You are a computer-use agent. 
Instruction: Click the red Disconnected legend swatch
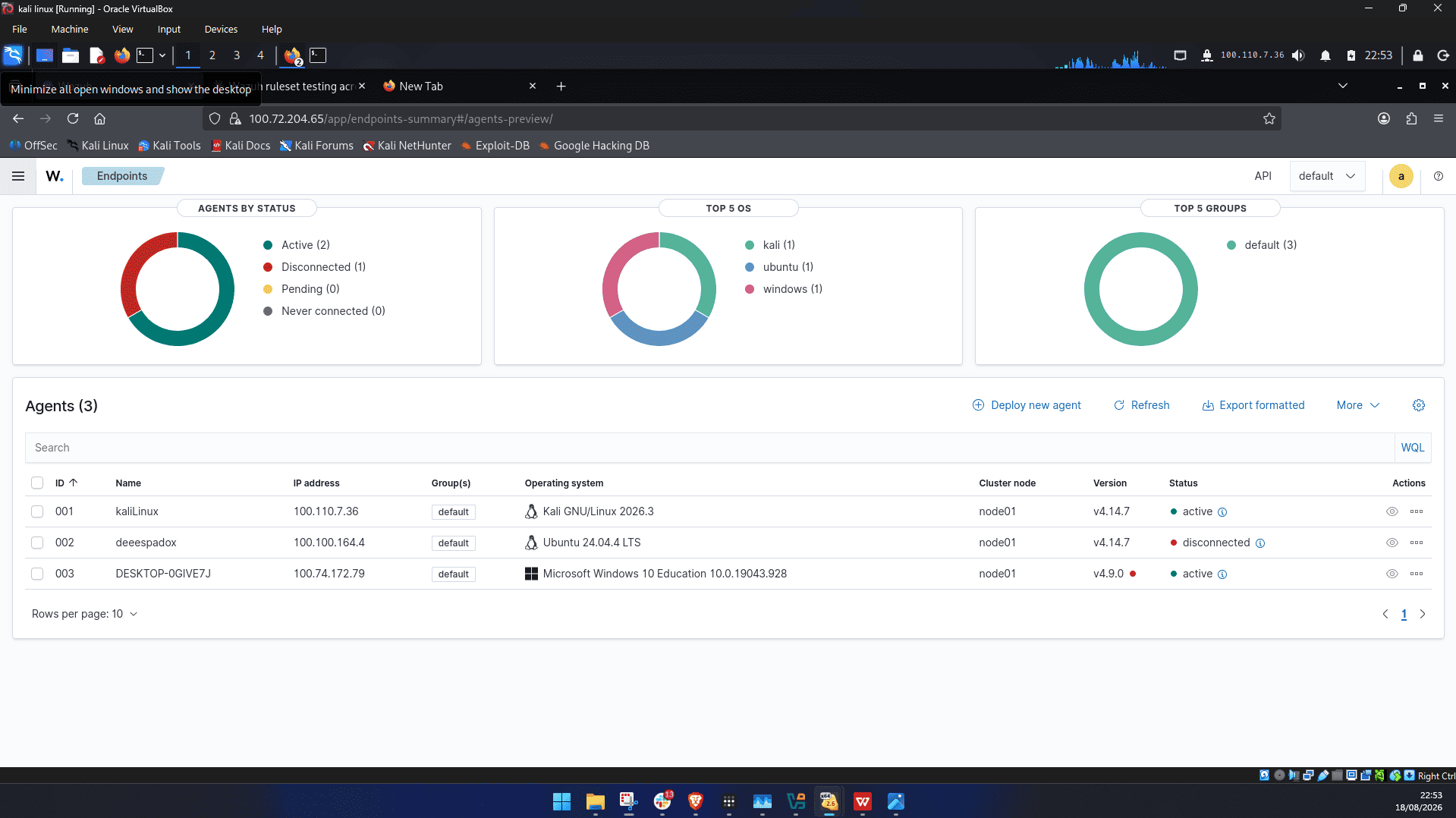point(268,267)
